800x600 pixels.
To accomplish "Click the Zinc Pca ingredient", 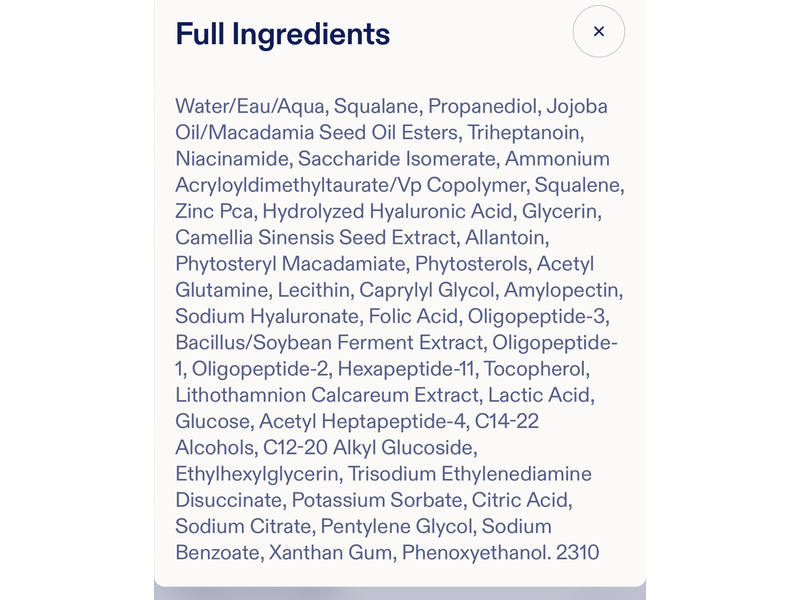I will pyautogui.click(x=216, y=211).
